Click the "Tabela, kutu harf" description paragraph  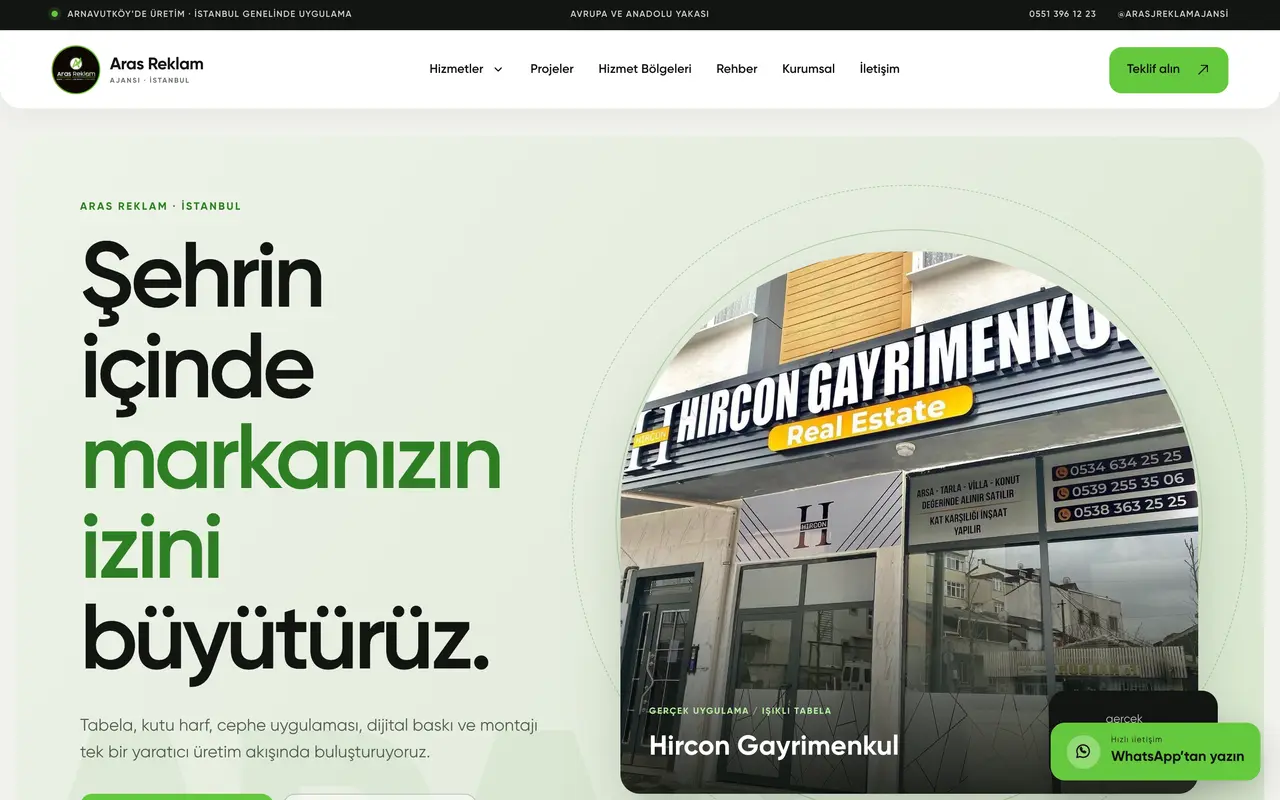coord(309,738)
